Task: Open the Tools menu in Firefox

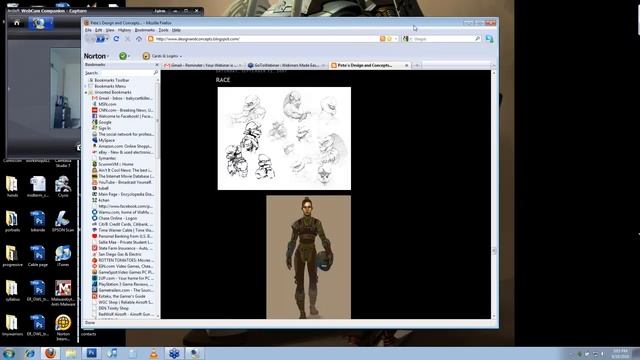Action: 163,30
